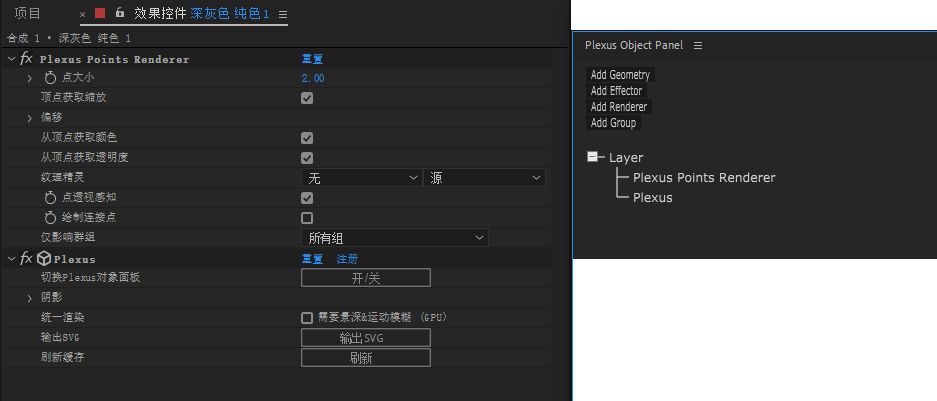
Task: Expand the 点大小 property
Action: 29,78
